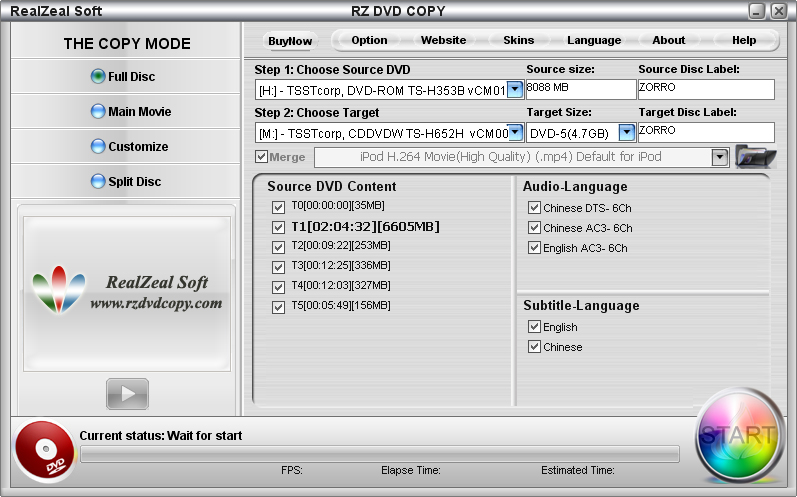The height and width of the screenshot is (497, 797).
Task: Click the colorful START disc button
Action: pyautogui.click(x=738, y=436)
